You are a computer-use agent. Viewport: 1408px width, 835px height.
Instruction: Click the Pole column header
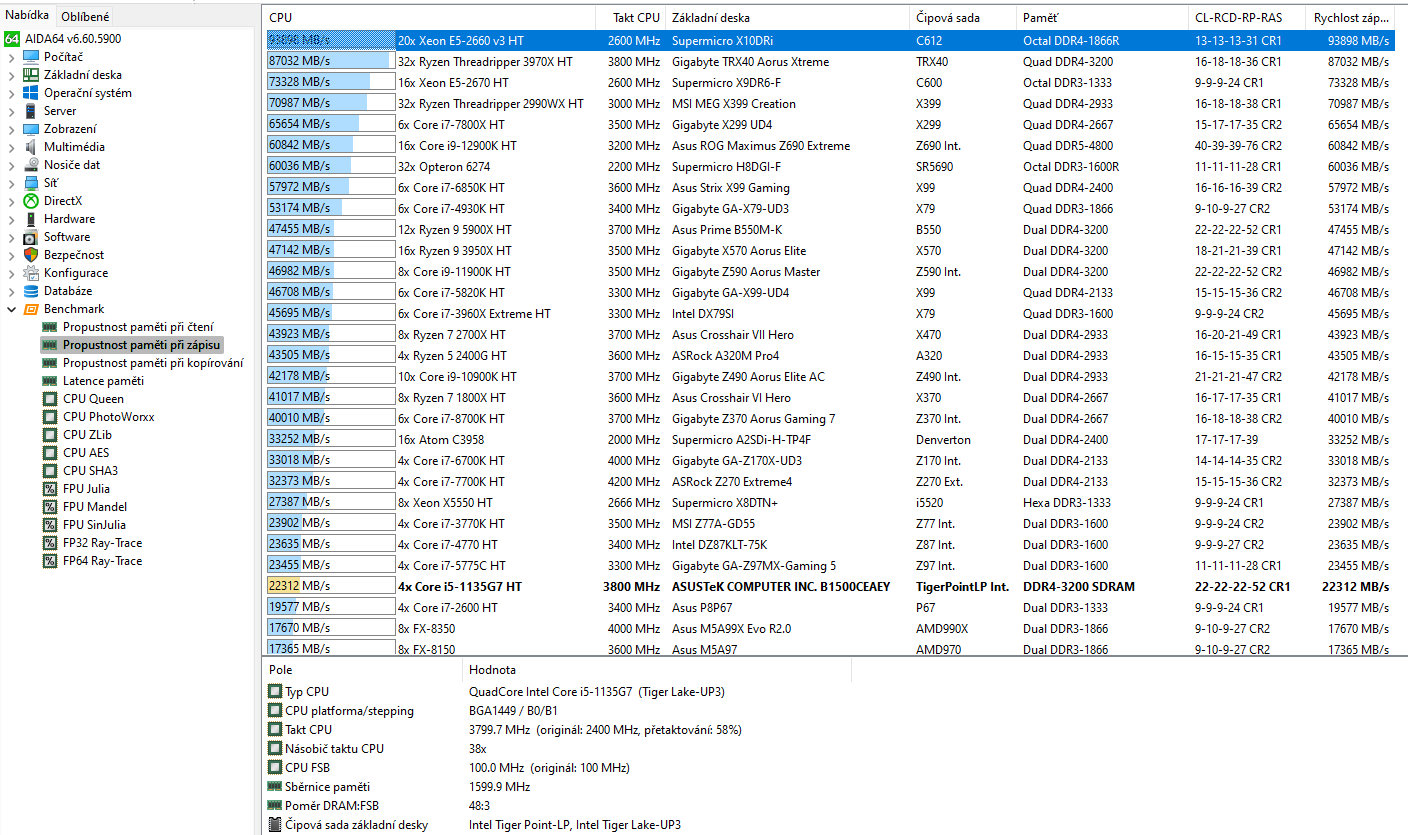[363, 669]
